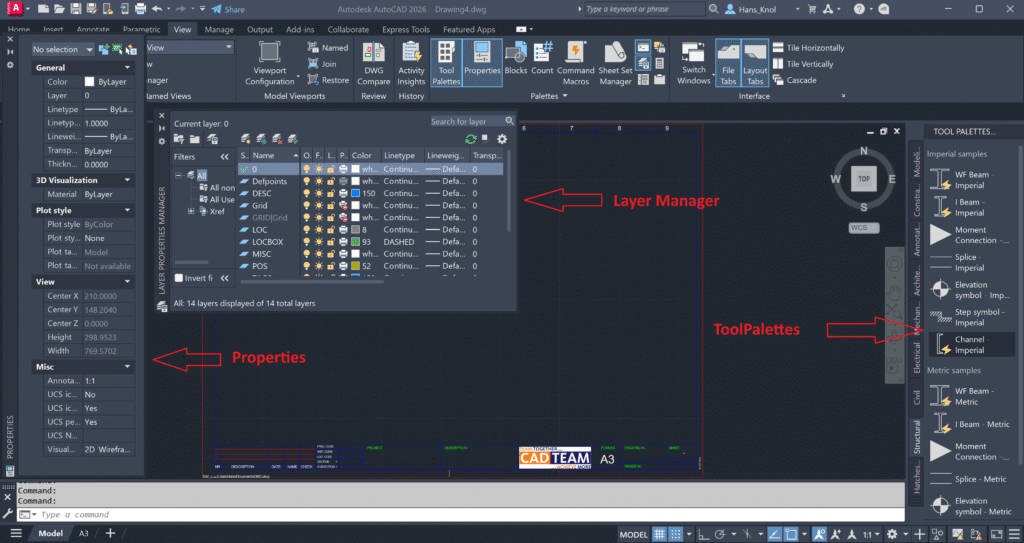Toggle lock on the LOC layer
This screenshot has width=1024, height=543.
pyautogui.click(x=331, y=230)
